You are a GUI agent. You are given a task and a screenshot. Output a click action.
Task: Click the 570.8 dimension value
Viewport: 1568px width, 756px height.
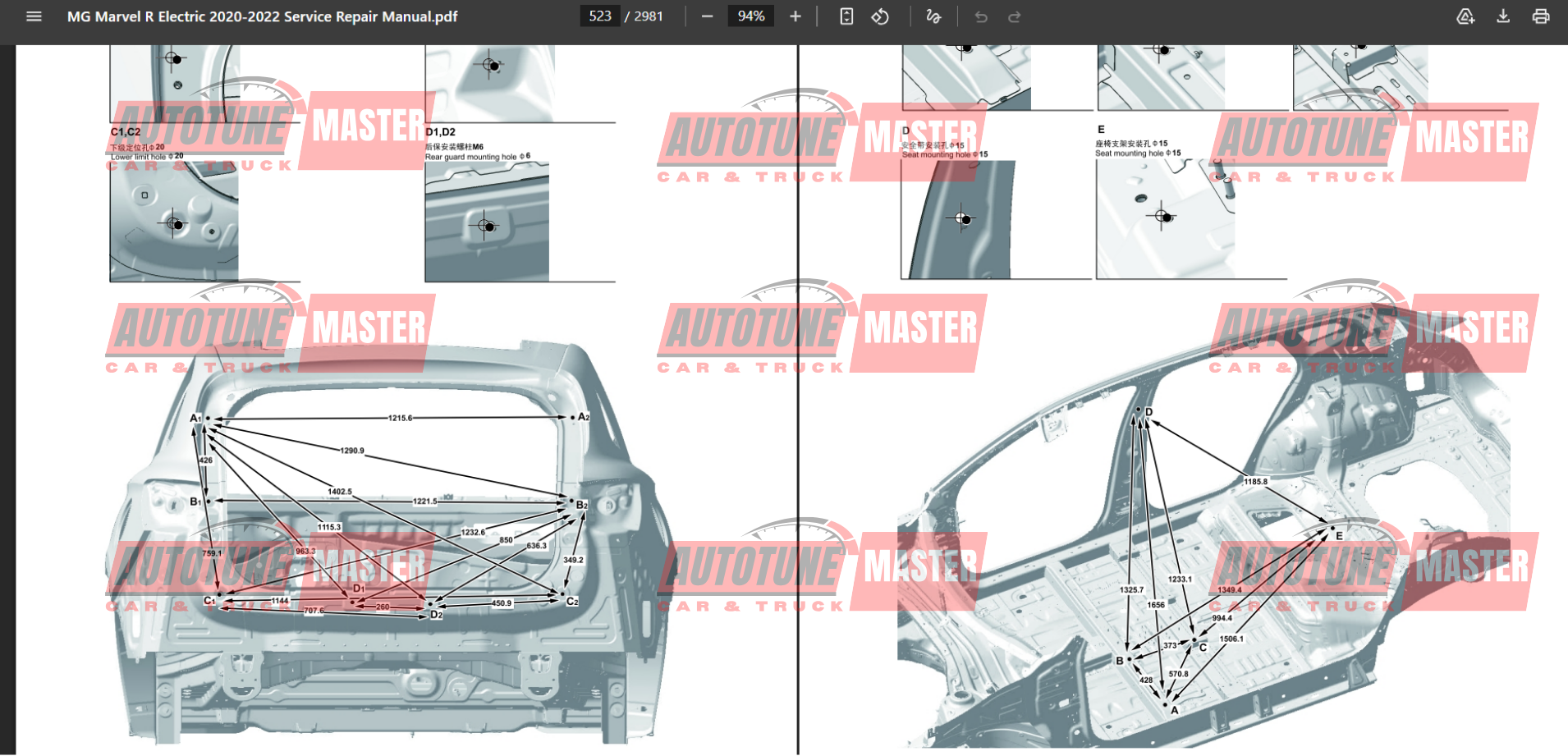1178,674
